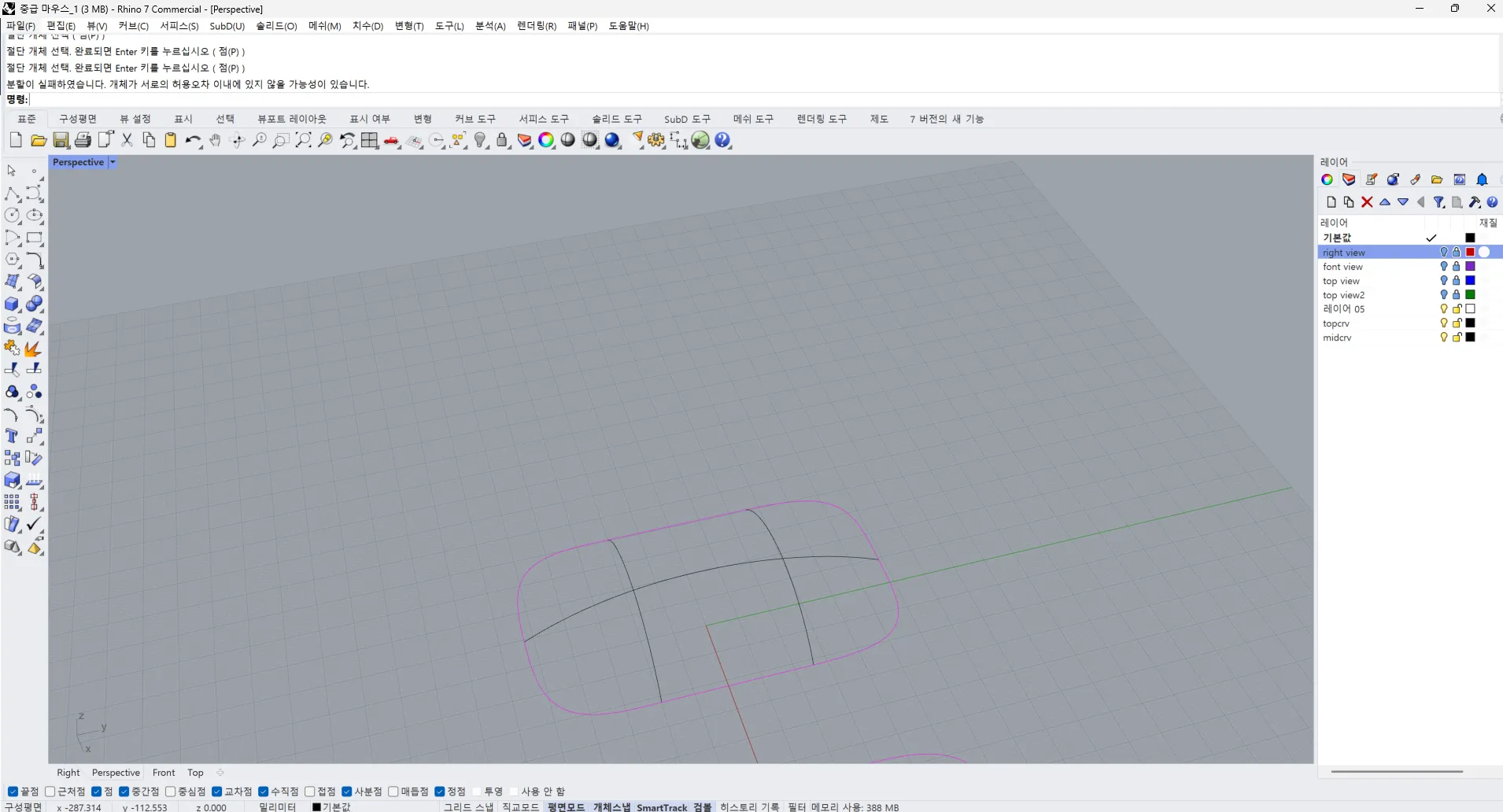Click the New file icon in the toolbar
Viewport: 1503px width, 812px height.
pos(16,140)
